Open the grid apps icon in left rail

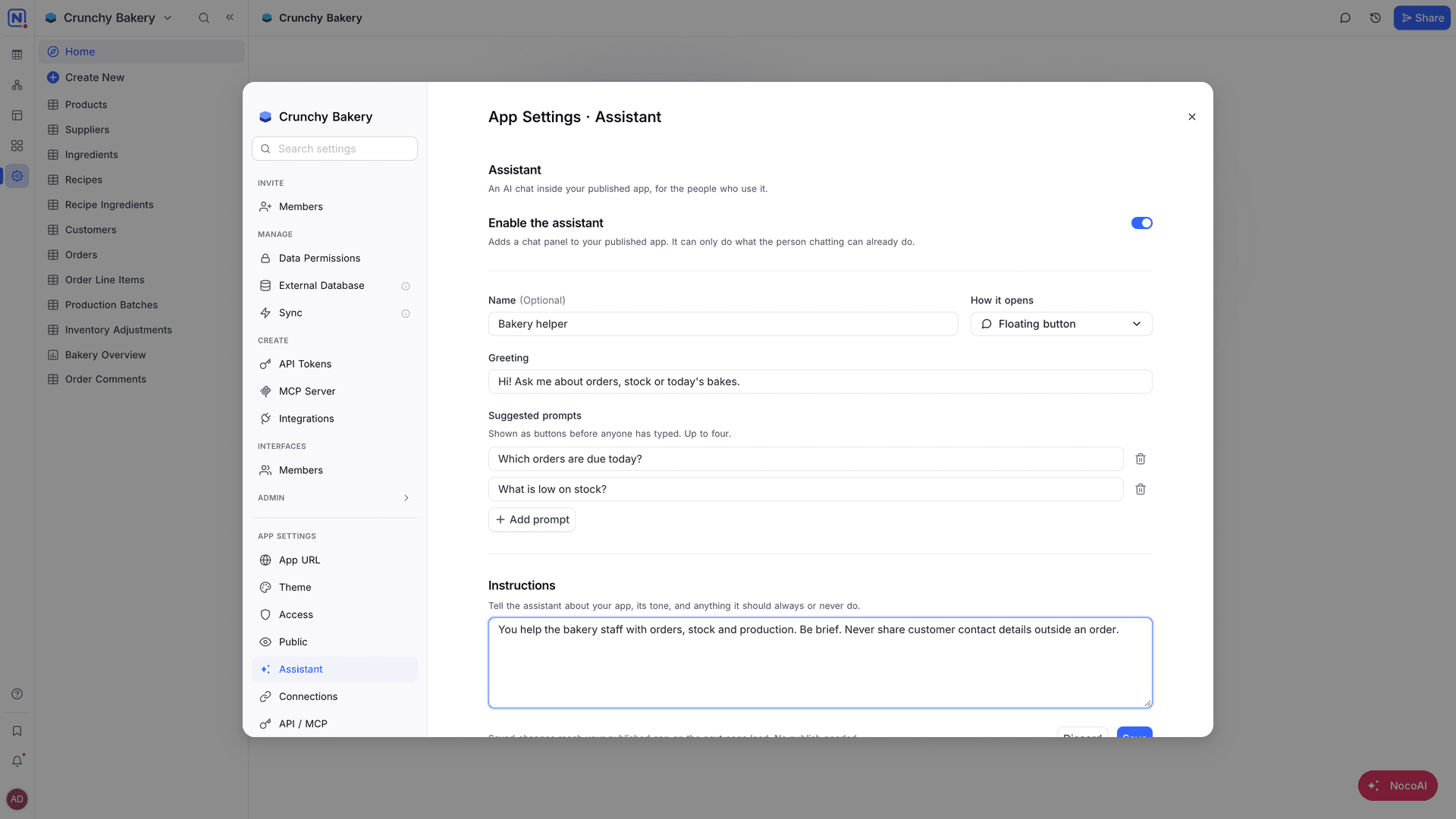17,146
